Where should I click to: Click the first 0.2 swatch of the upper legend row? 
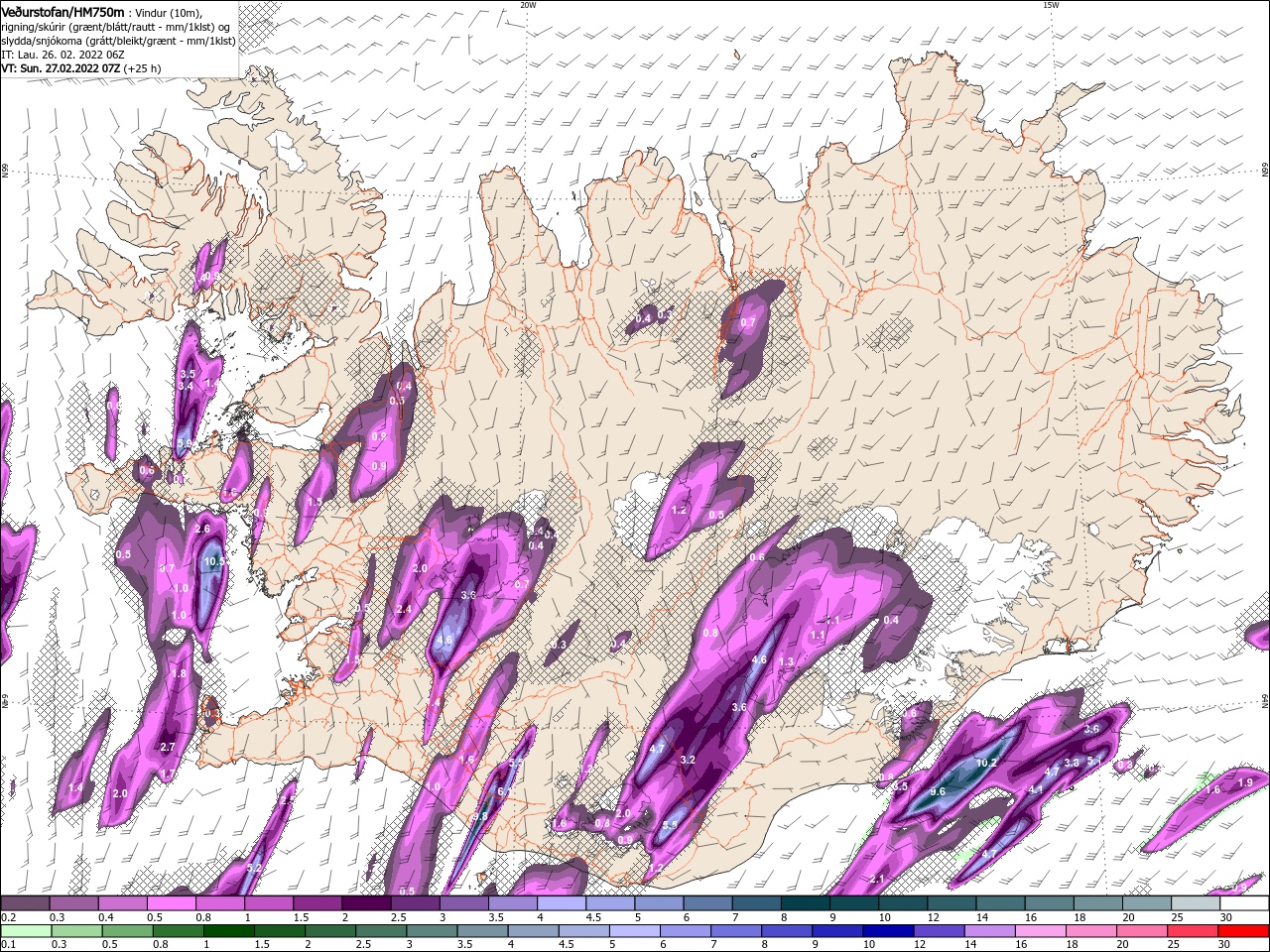[26, 903]
